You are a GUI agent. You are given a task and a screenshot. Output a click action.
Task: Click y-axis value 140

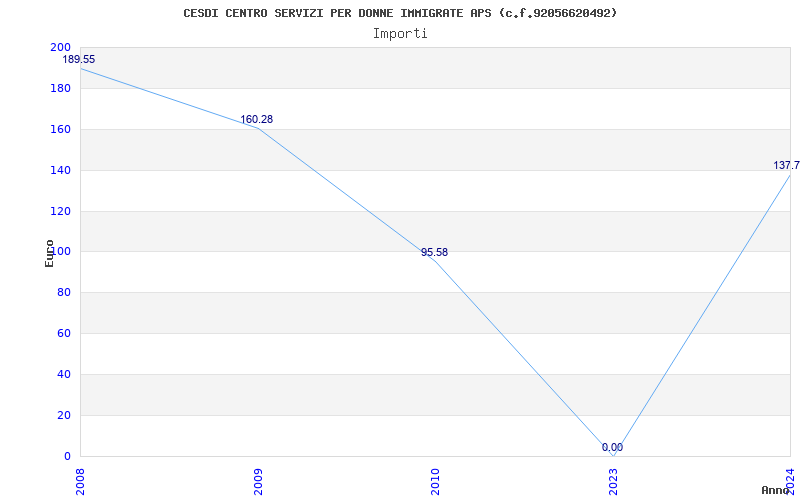(x=60, y=170)
